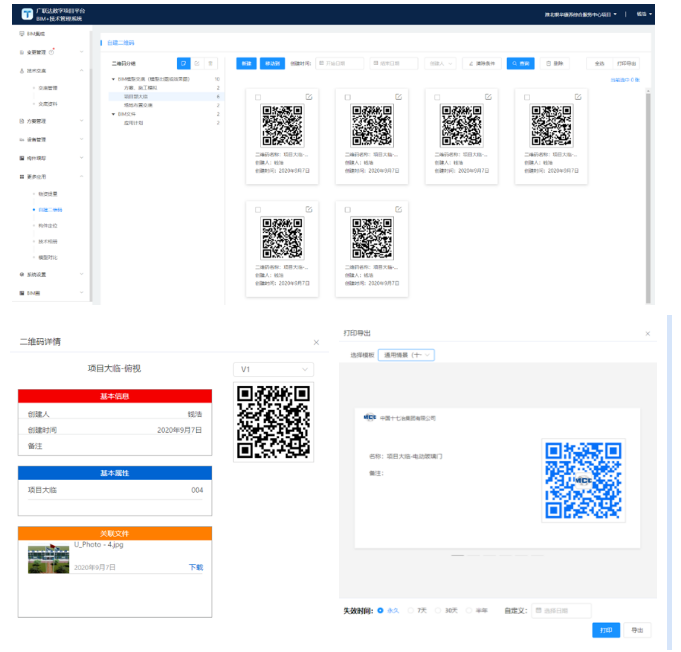Select the 7天 expiry radio button
The image size is (681, 652).
tap(410, 610)
